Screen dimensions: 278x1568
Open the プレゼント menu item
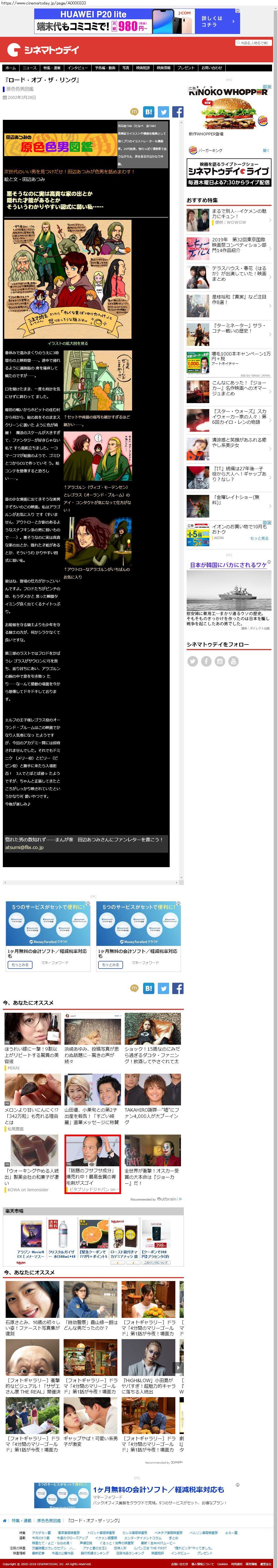pos(186,68)
